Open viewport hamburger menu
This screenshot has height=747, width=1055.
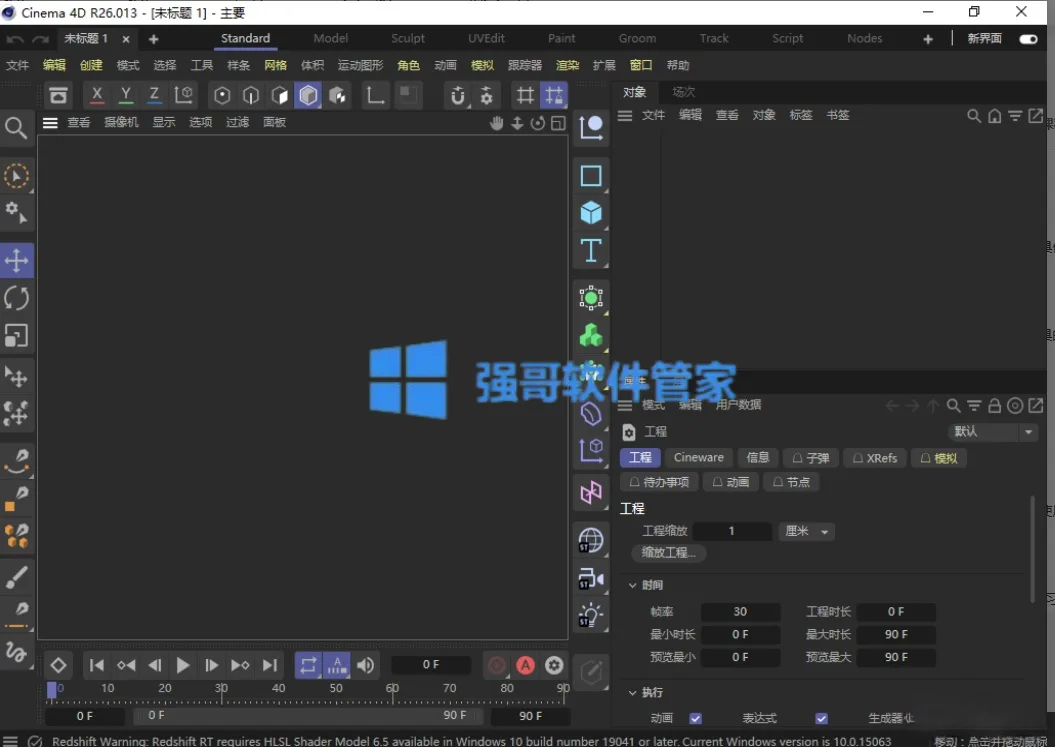[x=50, y=122]
